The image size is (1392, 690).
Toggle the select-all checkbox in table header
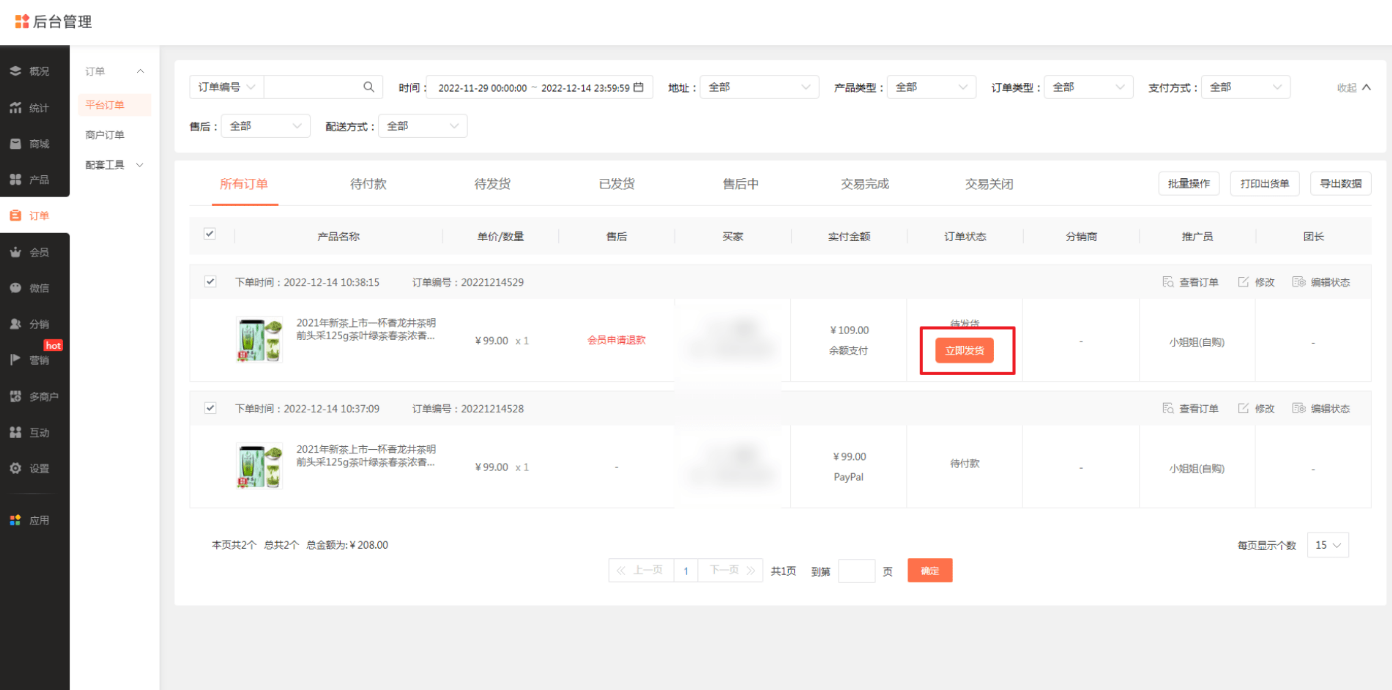click(210, 234)
